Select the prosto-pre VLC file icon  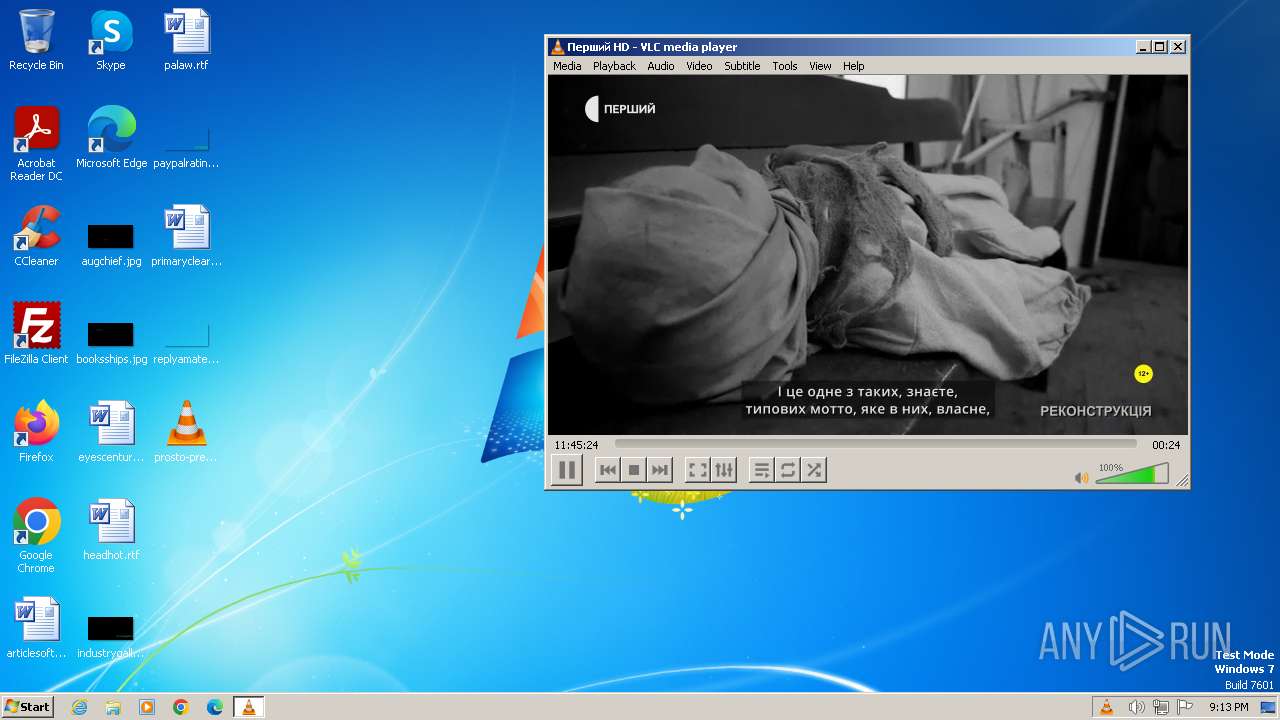[x=186, y=432]
